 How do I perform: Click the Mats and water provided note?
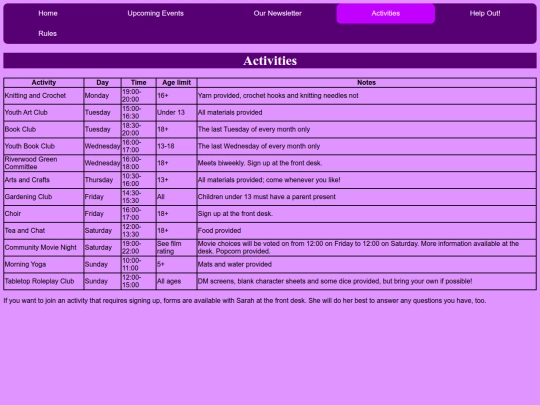click(x=366, y=264)
